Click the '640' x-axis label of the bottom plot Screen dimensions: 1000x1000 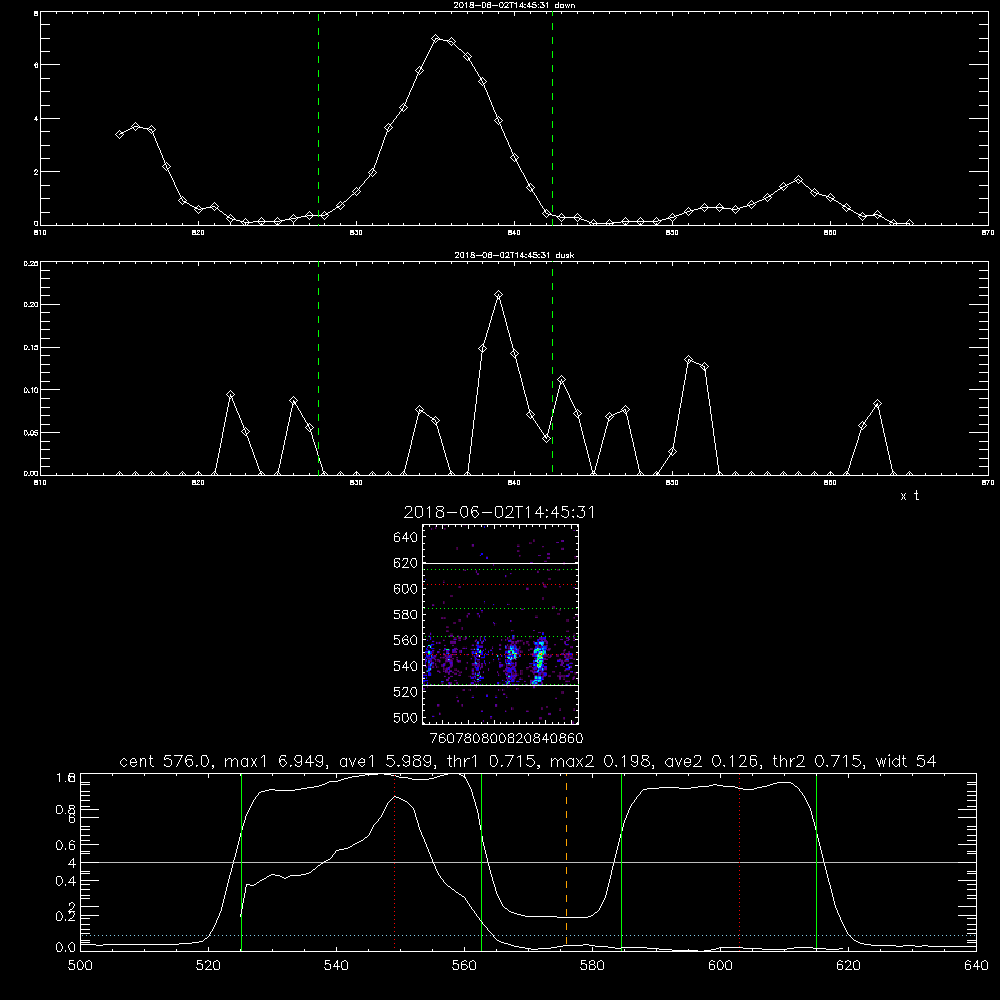976,965
